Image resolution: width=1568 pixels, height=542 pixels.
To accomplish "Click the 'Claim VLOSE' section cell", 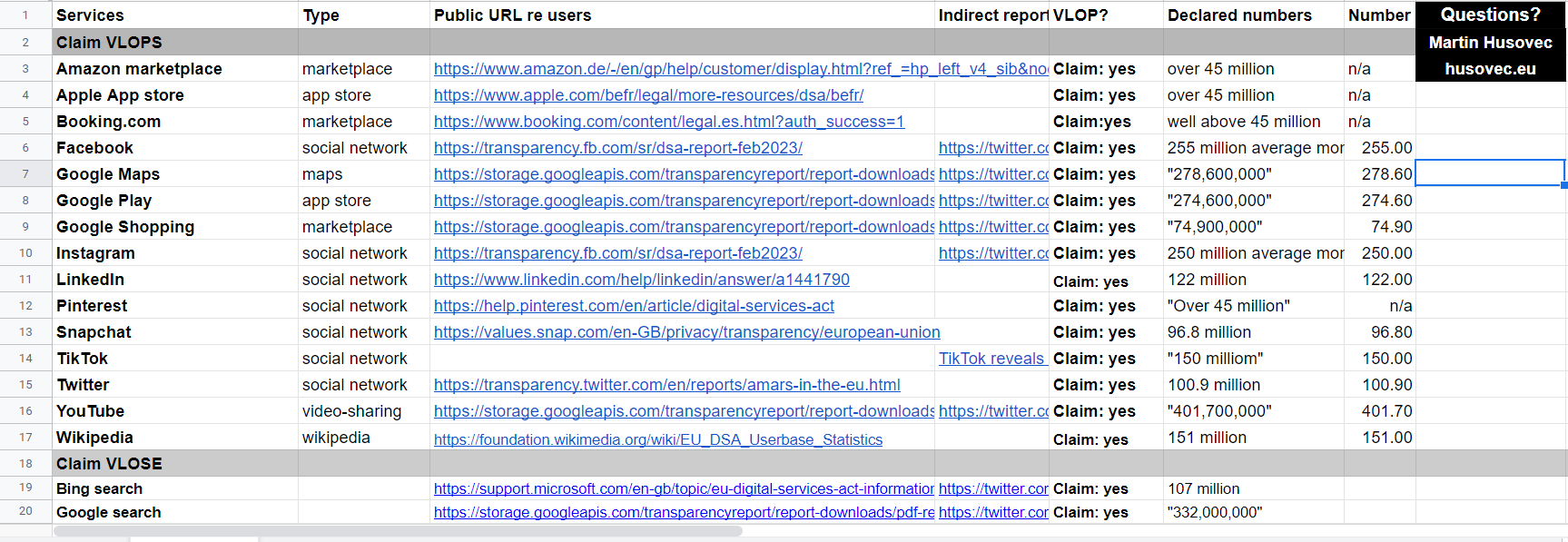I will click(175, 463).
